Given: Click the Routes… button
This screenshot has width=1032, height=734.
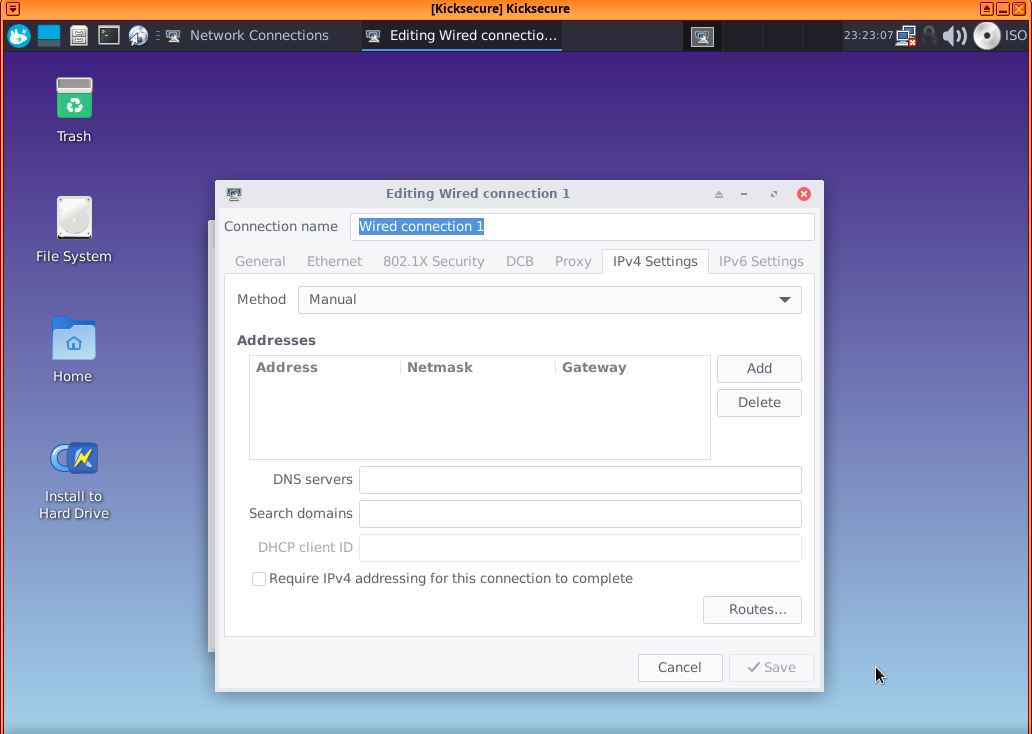Looking at the screenshot, I should click(x=752, y=610).
